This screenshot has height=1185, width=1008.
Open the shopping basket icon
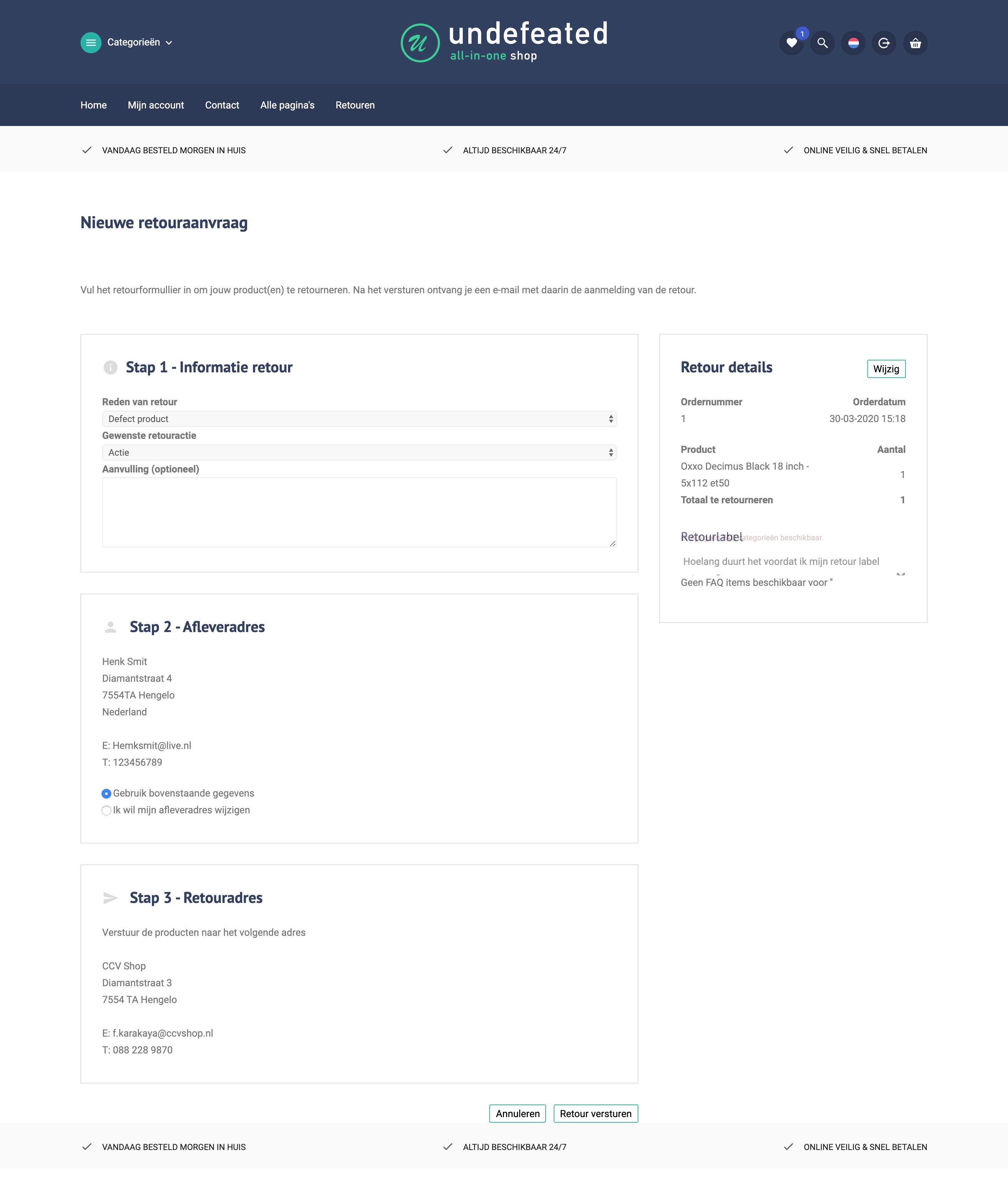pyautogui.click(x=916, y=43)
